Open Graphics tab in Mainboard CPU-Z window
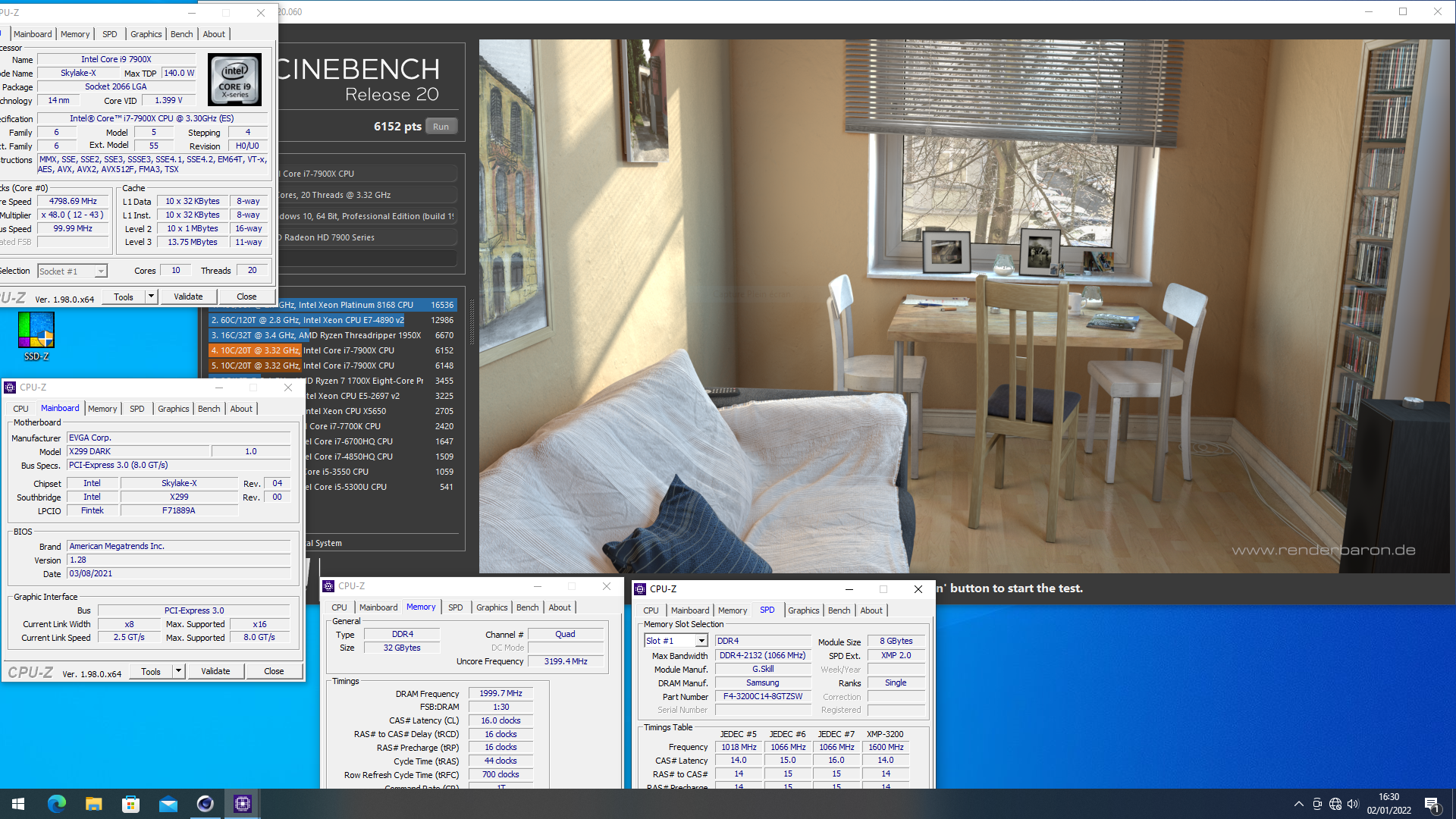This screenshot has height=819, width=1456. pyautogui.click(x=173, y=409)
